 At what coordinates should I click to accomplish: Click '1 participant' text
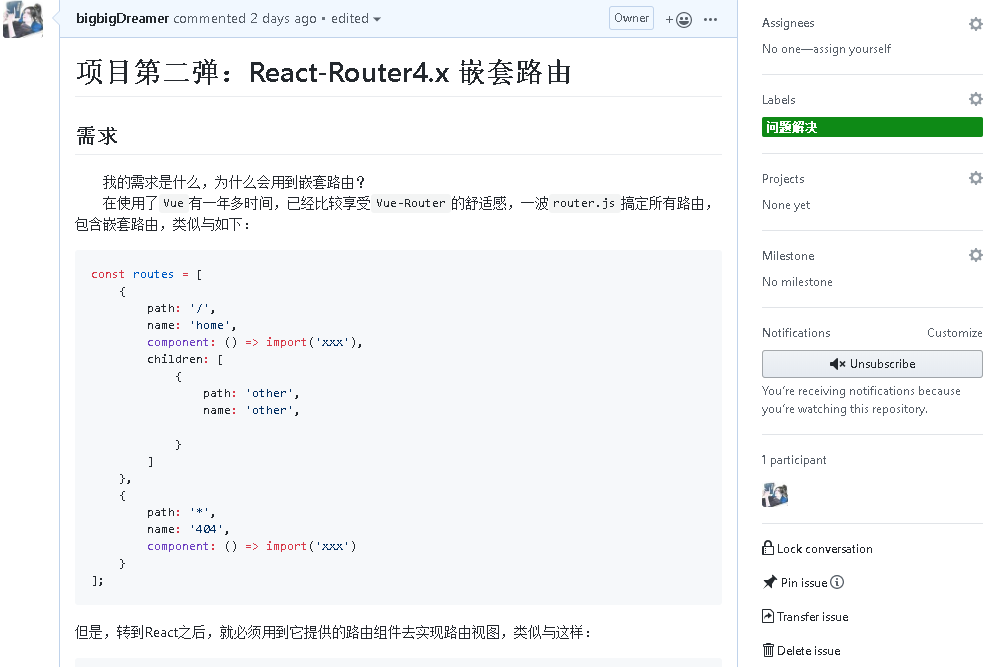point(794,460)
